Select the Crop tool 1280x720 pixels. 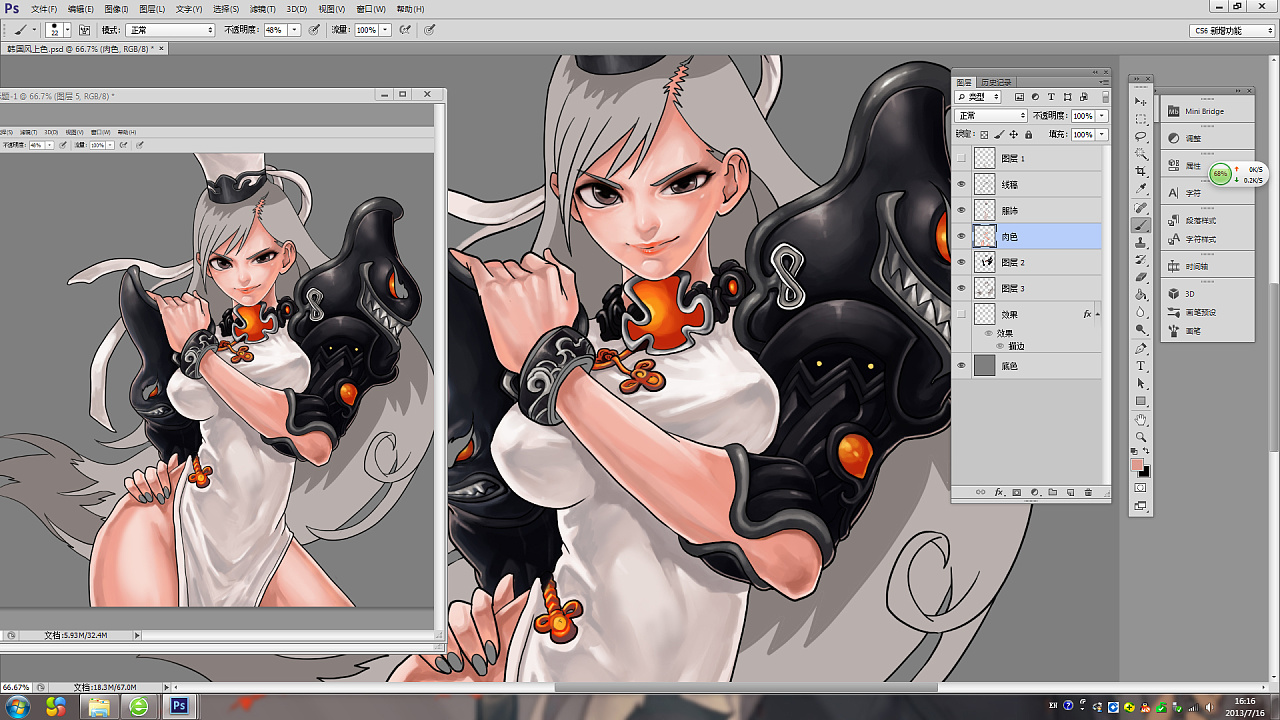coord(1141,171)
